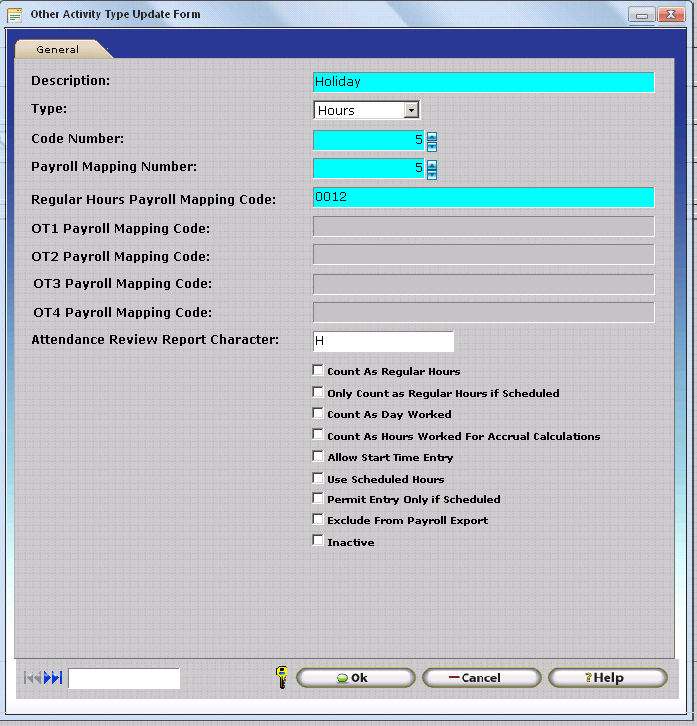The width and height of the screenshot is (697, 726).
Task: Increase Payroll Mapping Number with up arrow
Action: tap(432, 164)
